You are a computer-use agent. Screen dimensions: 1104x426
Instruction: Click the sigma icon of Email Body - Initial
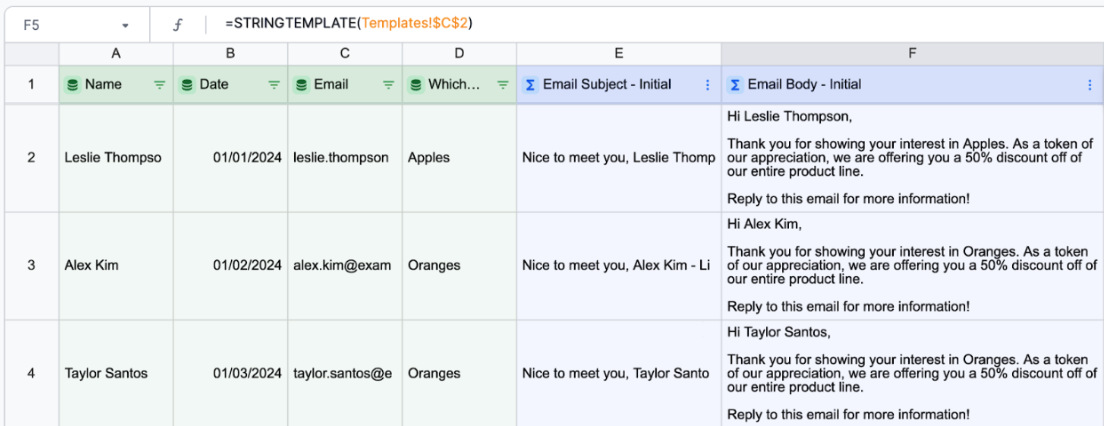[735, 84]
